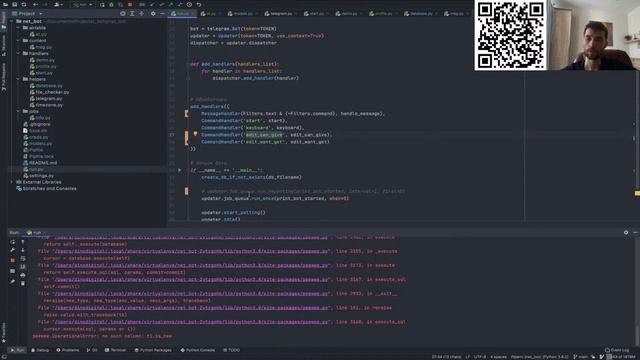Select file_checker.py in project tree
Image resolution: width=640 pixels, height=360 pixels.
coord(52,92)
